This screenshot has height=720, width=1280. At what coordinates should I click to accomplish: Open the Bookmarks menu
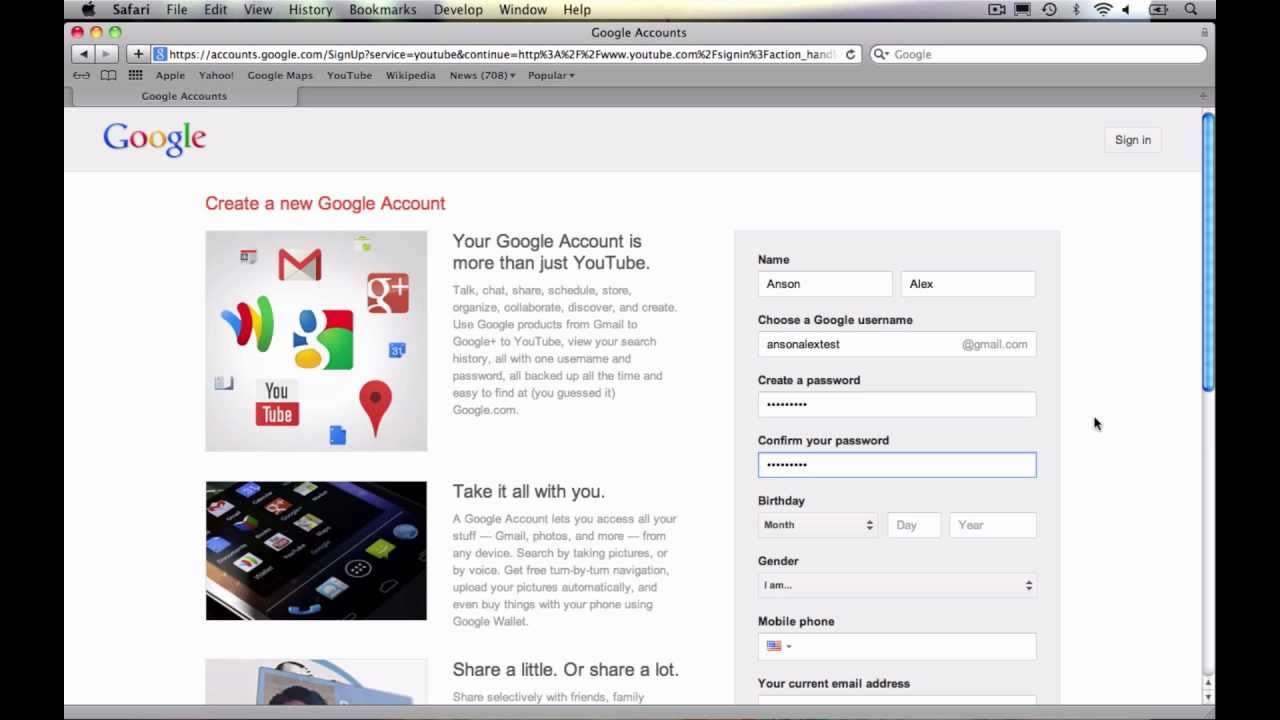[x=383, y=9]
